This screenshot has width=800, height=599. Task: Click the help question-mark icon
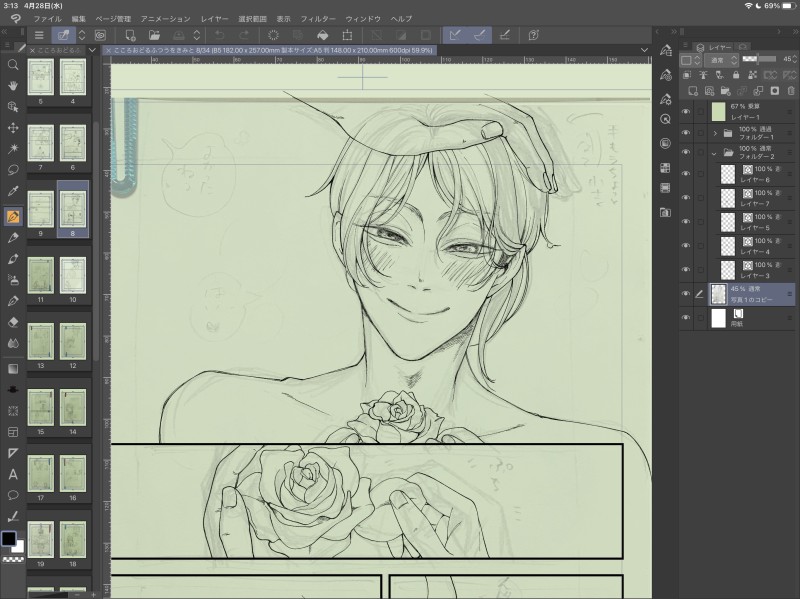(x=534, y=35)
